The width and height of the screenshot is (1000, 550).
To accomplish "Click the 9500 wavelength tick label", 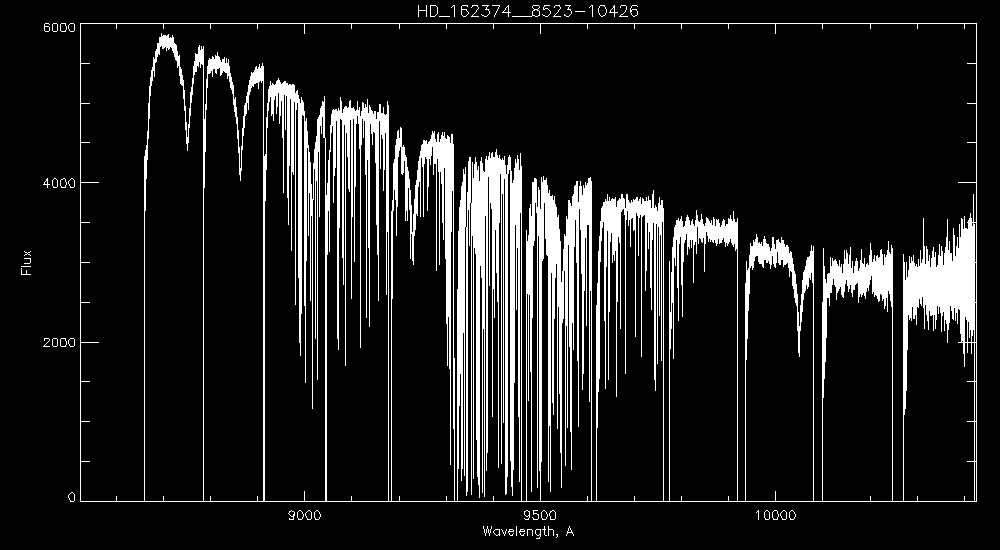I will 540,516.
